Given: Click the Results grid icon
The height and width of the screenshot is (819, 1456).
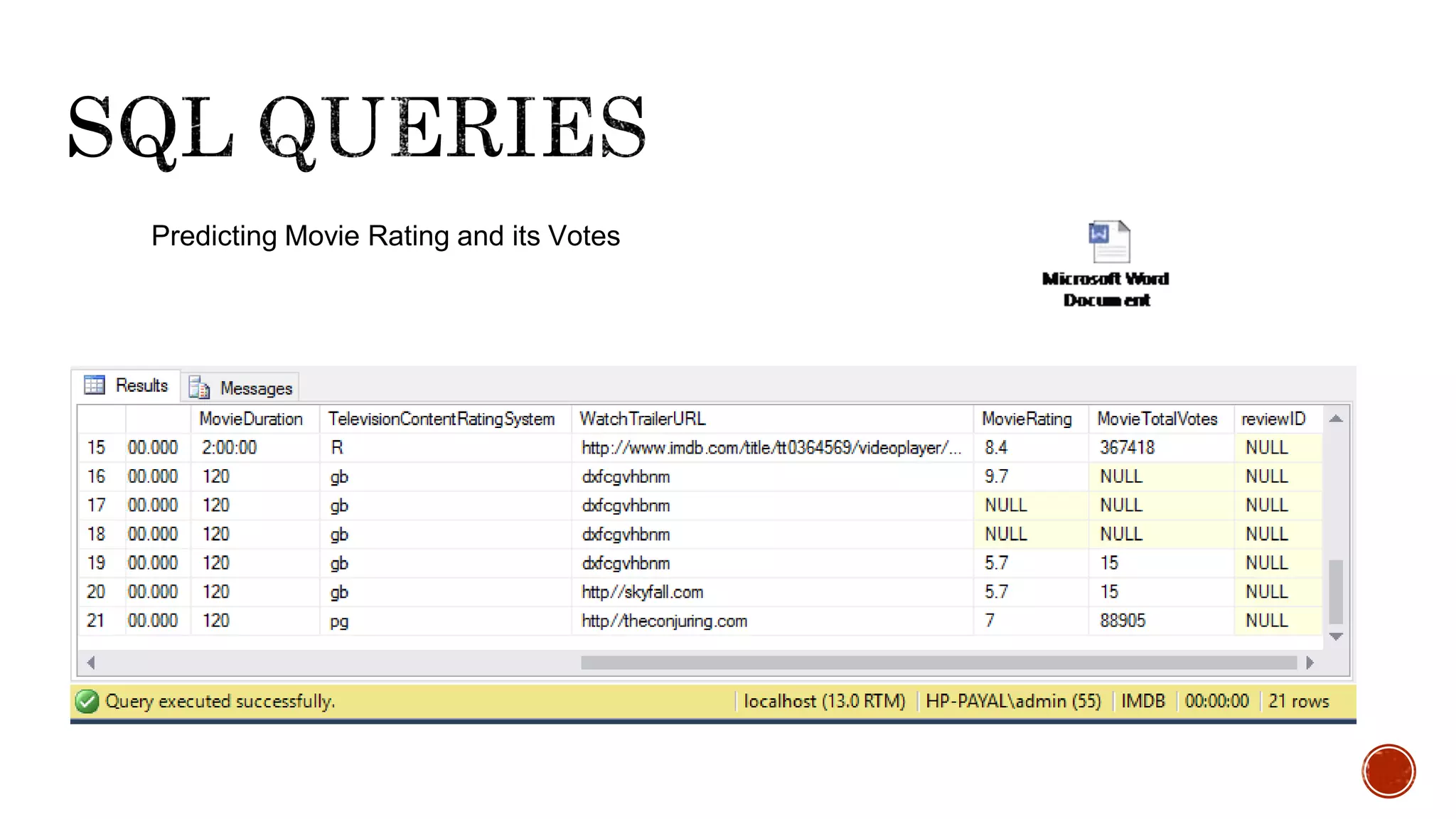Looking at the screenshot, I should (94, 385).
